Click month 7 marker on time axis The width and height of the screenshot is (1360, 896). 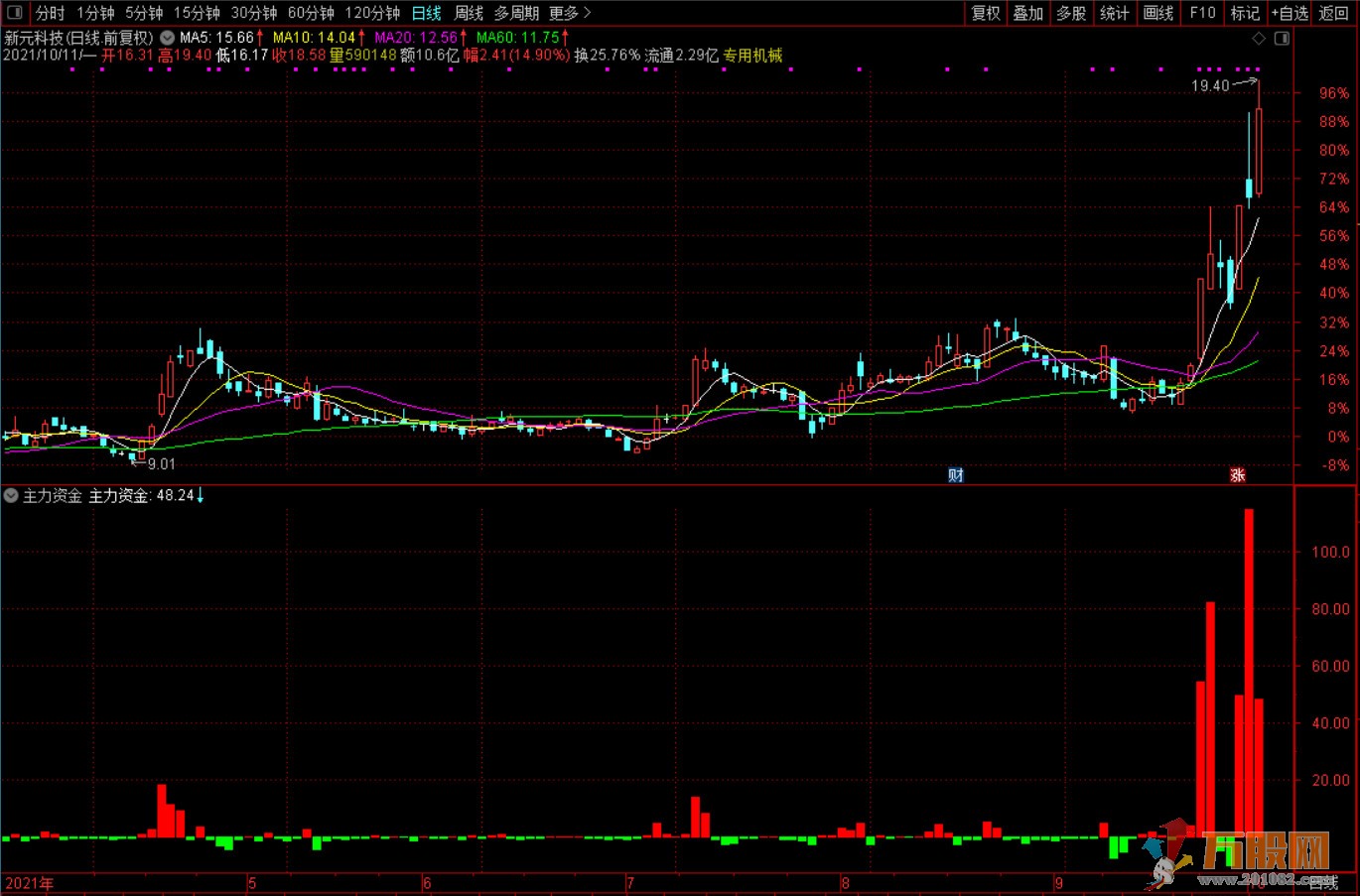[x=630, y=883]
